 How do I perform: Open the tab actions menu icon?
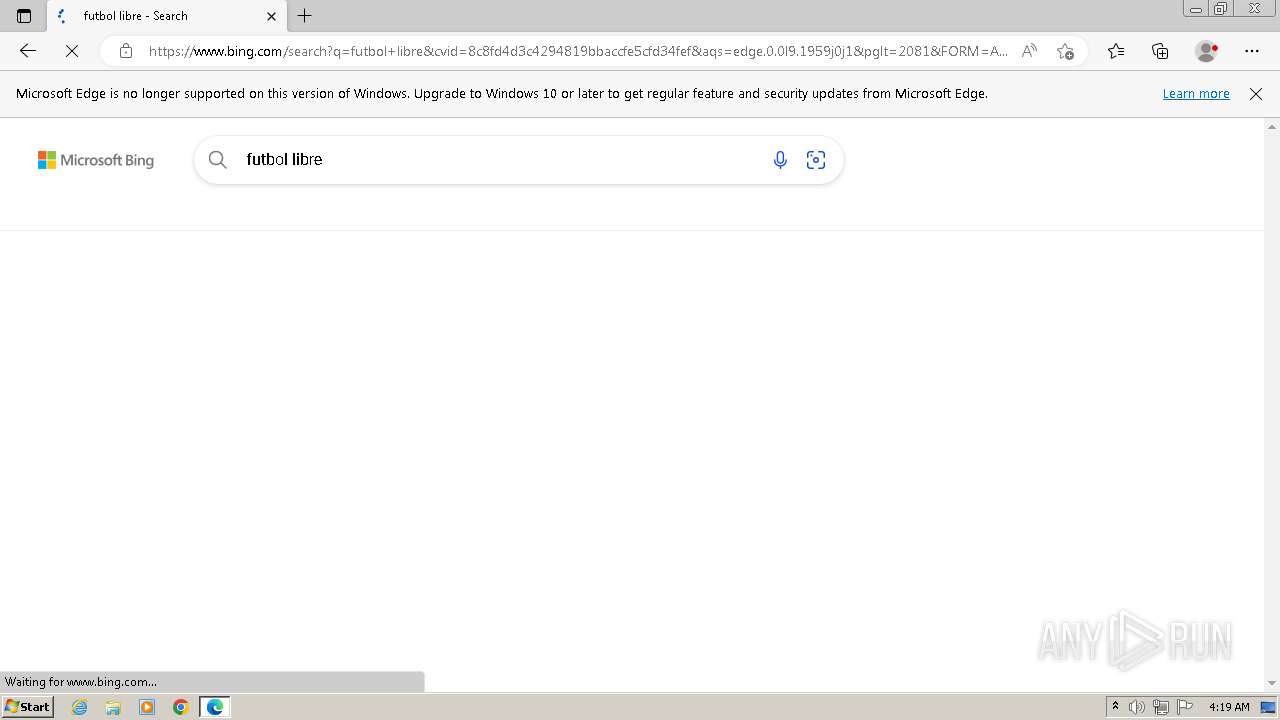[x=24, y=16]
